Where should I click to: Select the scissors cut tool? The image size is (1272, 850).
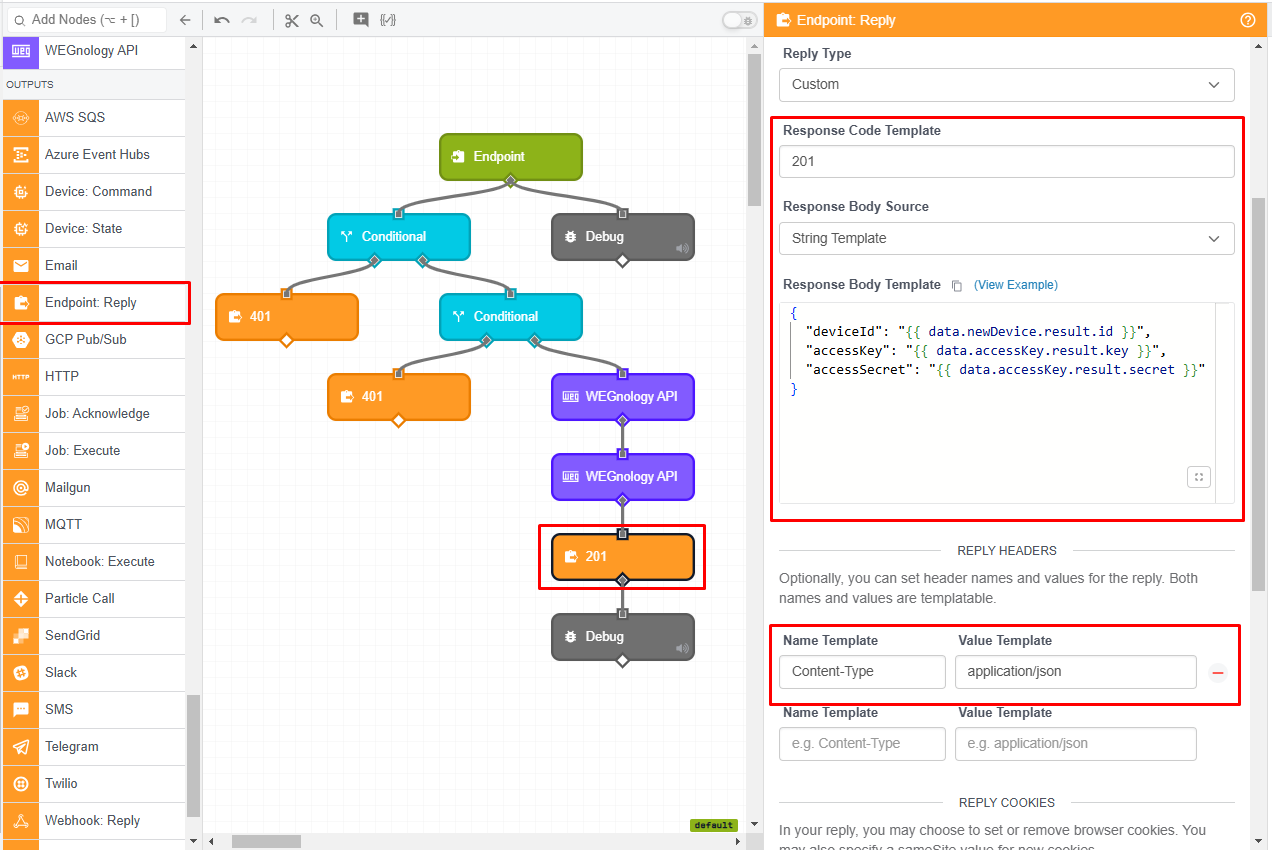[291, 20]
